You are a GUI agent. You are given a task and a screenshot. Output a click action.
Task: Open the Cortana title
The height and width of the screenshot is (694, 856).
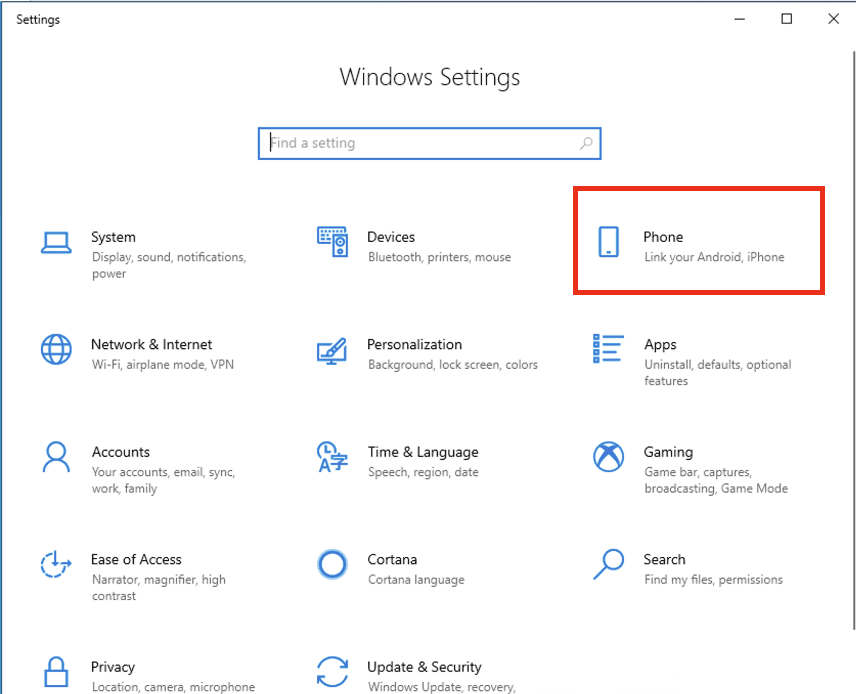392,560
